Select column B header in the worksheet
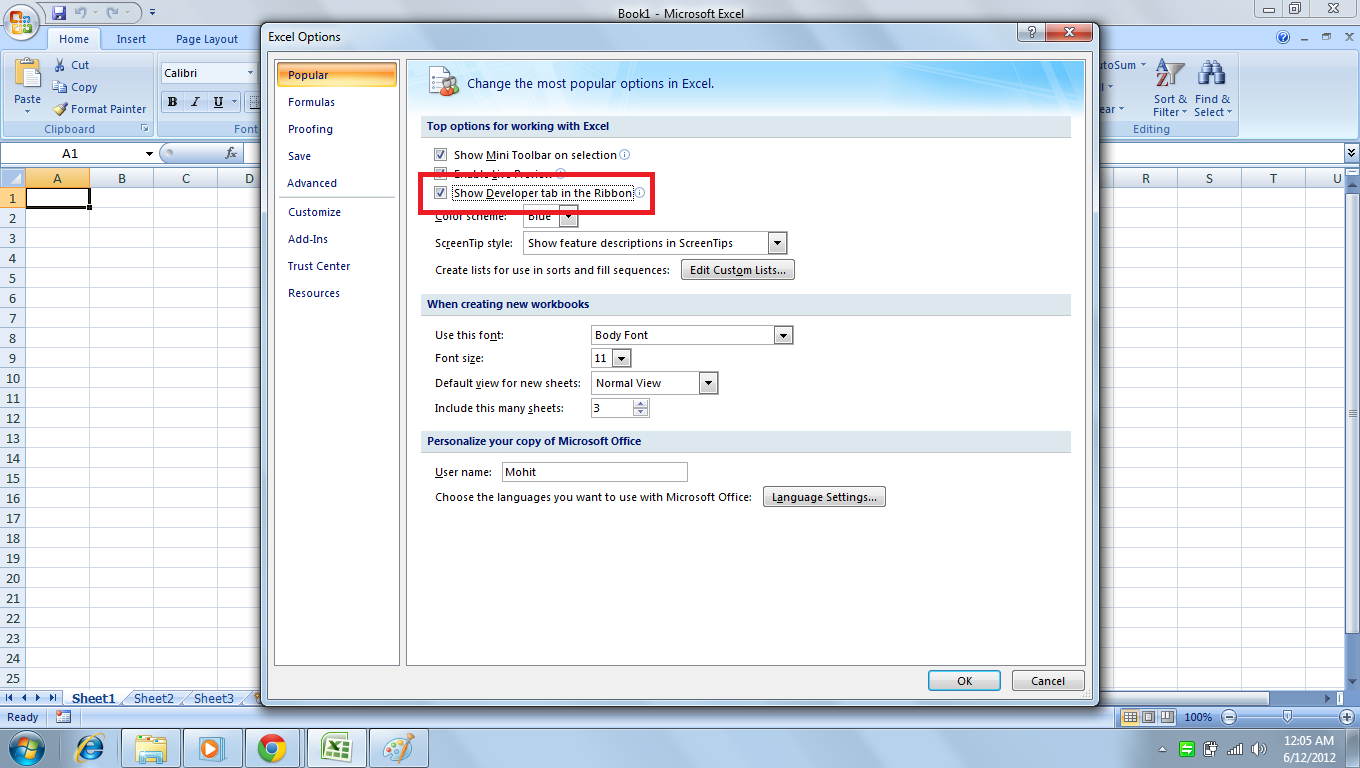The height and width of the screenshot is (768, 1360). point(122,178)
